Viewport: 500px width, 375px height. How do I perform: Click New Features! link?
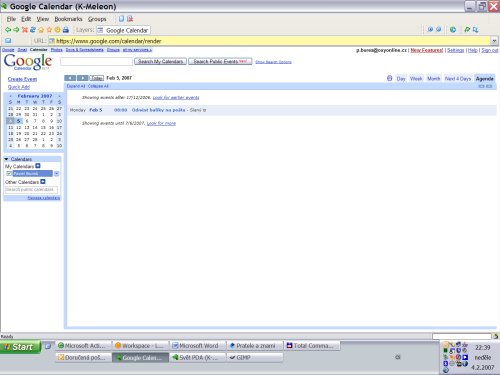(x=427, y=50)
